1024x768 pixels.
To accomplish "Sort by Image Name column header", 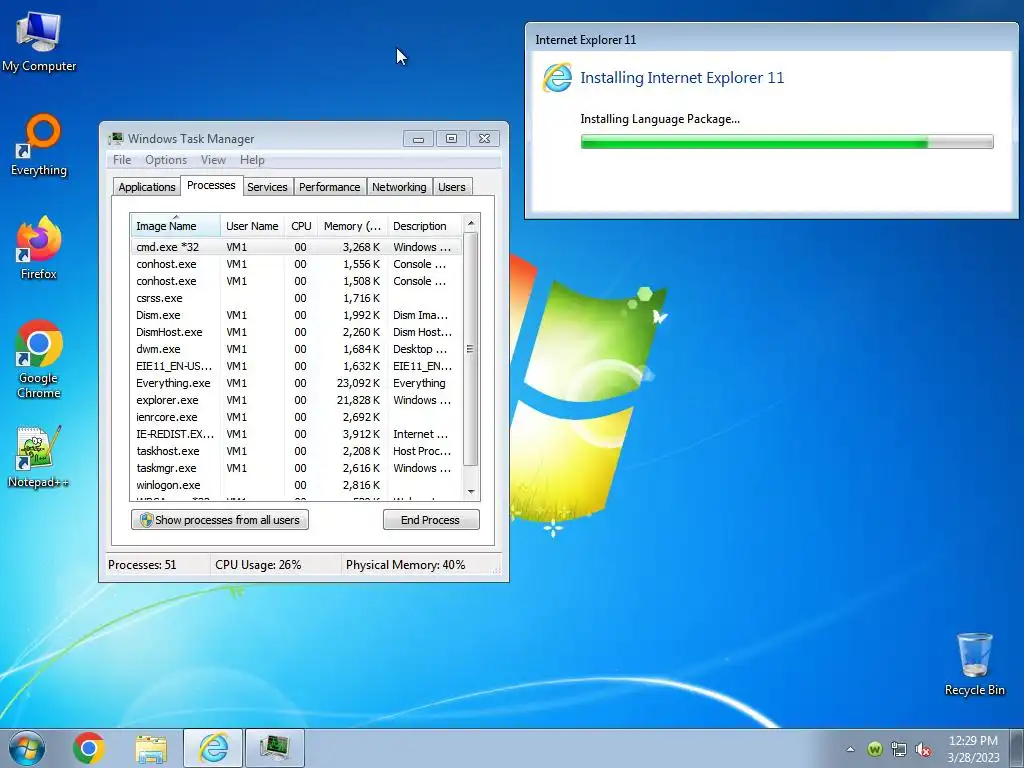I will pos(175,226).
